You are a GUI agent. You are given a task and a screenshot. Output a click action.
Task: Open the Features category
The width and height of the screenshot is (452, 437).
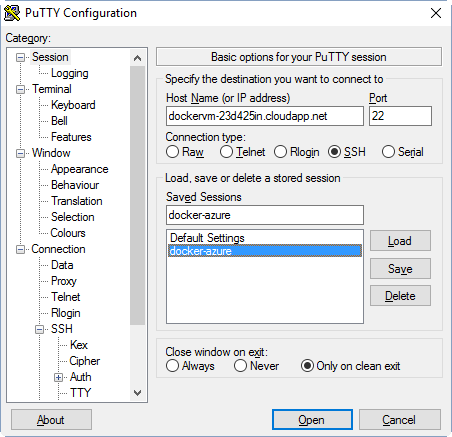click(71, 137)
